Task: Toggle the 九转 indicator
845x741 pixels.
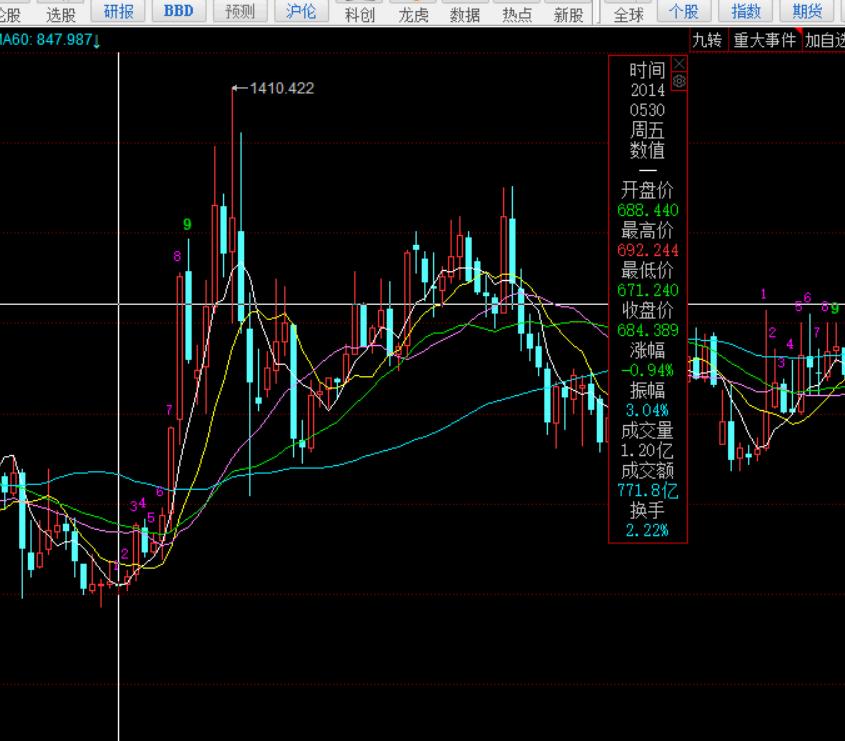Action: [706, 40]
